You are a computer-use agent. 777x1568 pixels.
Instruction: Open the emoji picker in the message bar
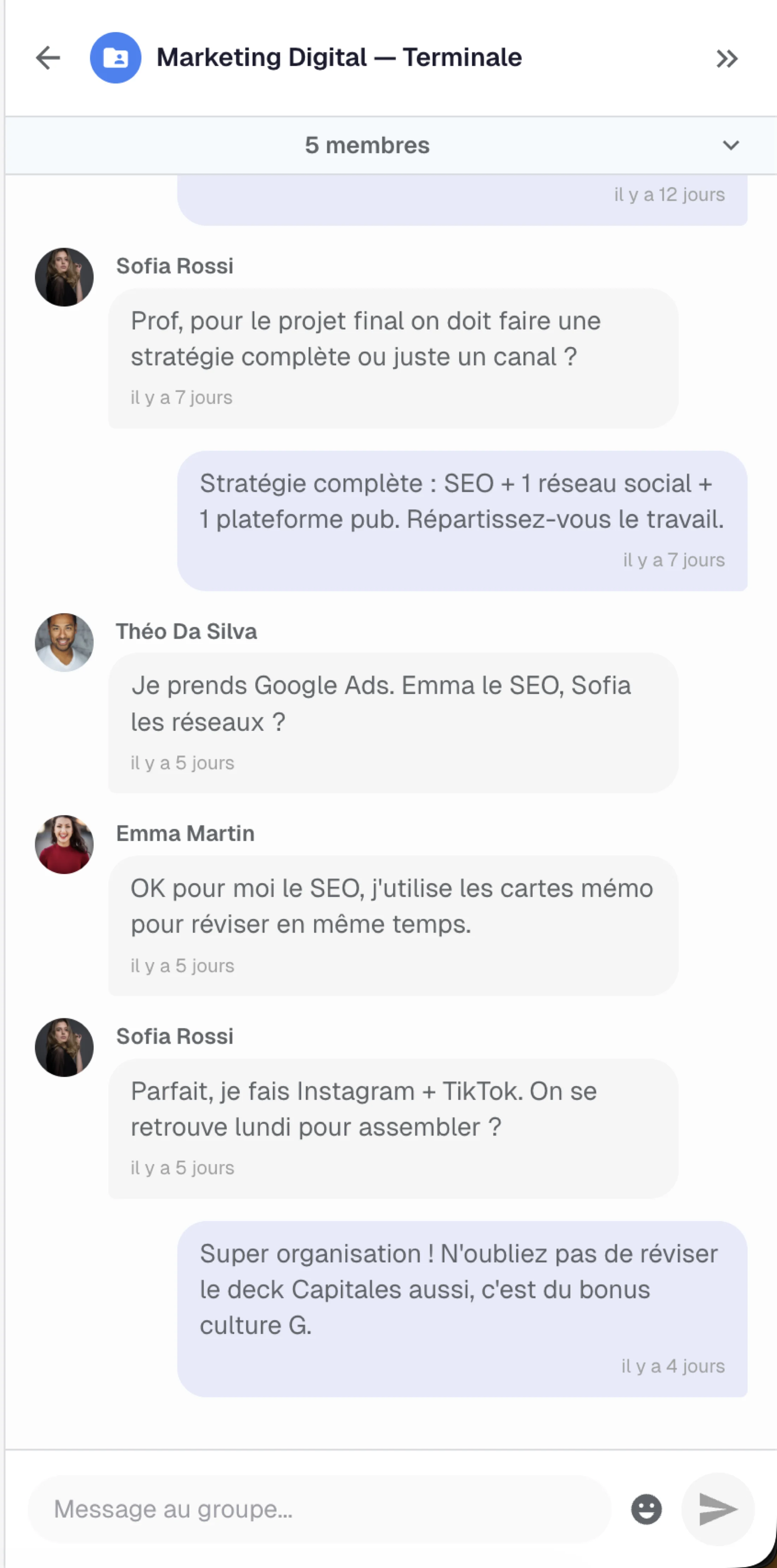point(646,1509)
